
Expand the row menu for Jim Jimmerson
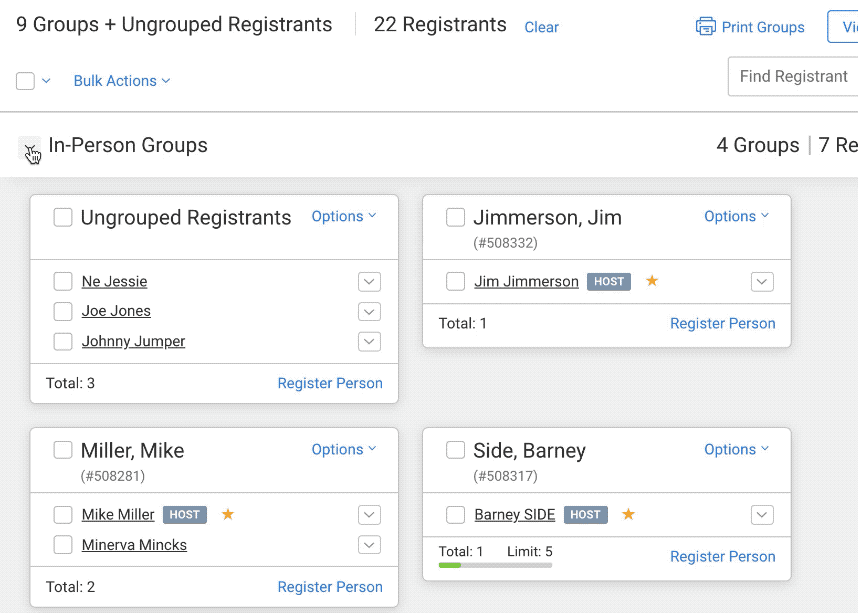click(x=762, y=282)
